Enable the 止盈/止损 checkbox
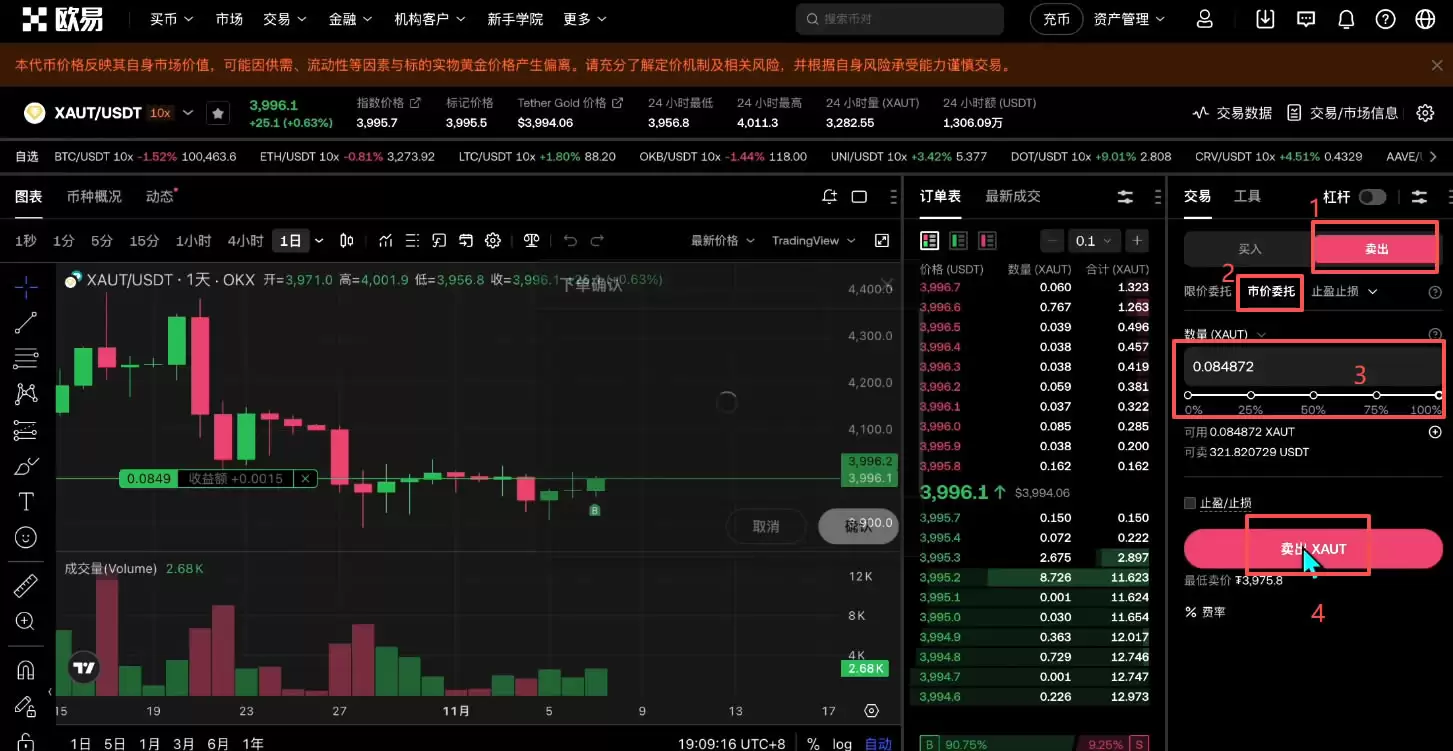The image size is (1453, 751). (1190, 502)
